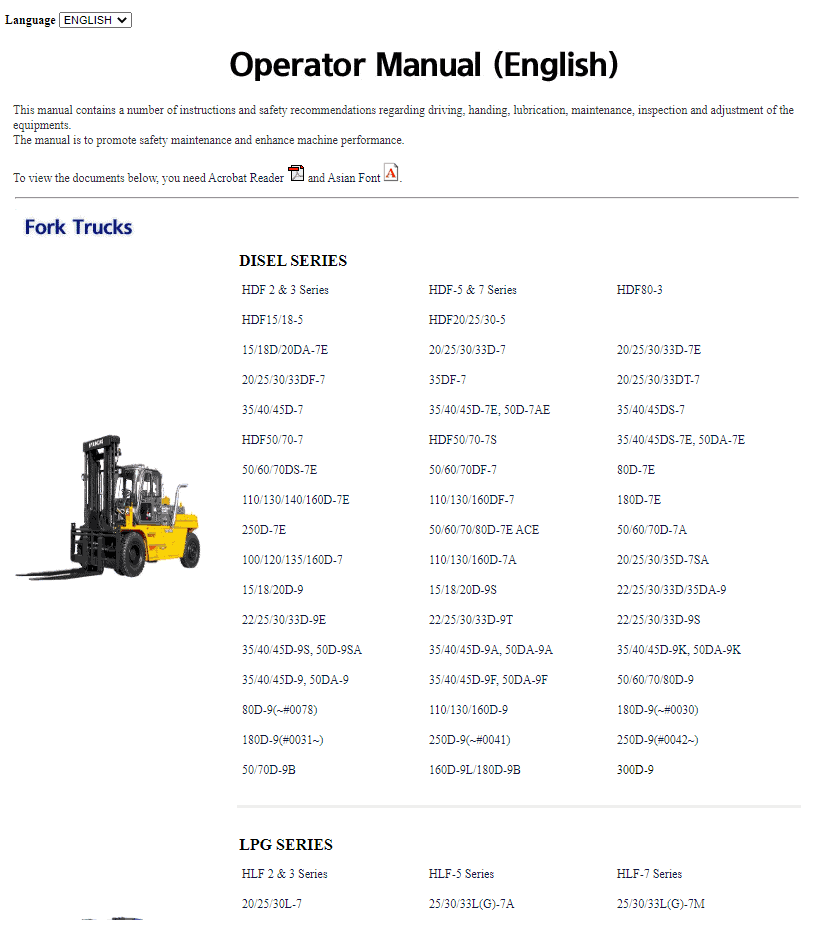Click 35/40/45D-9S, 50D-9SA link
The height and width of the screenshot is (934, 828).
[301, 650]
